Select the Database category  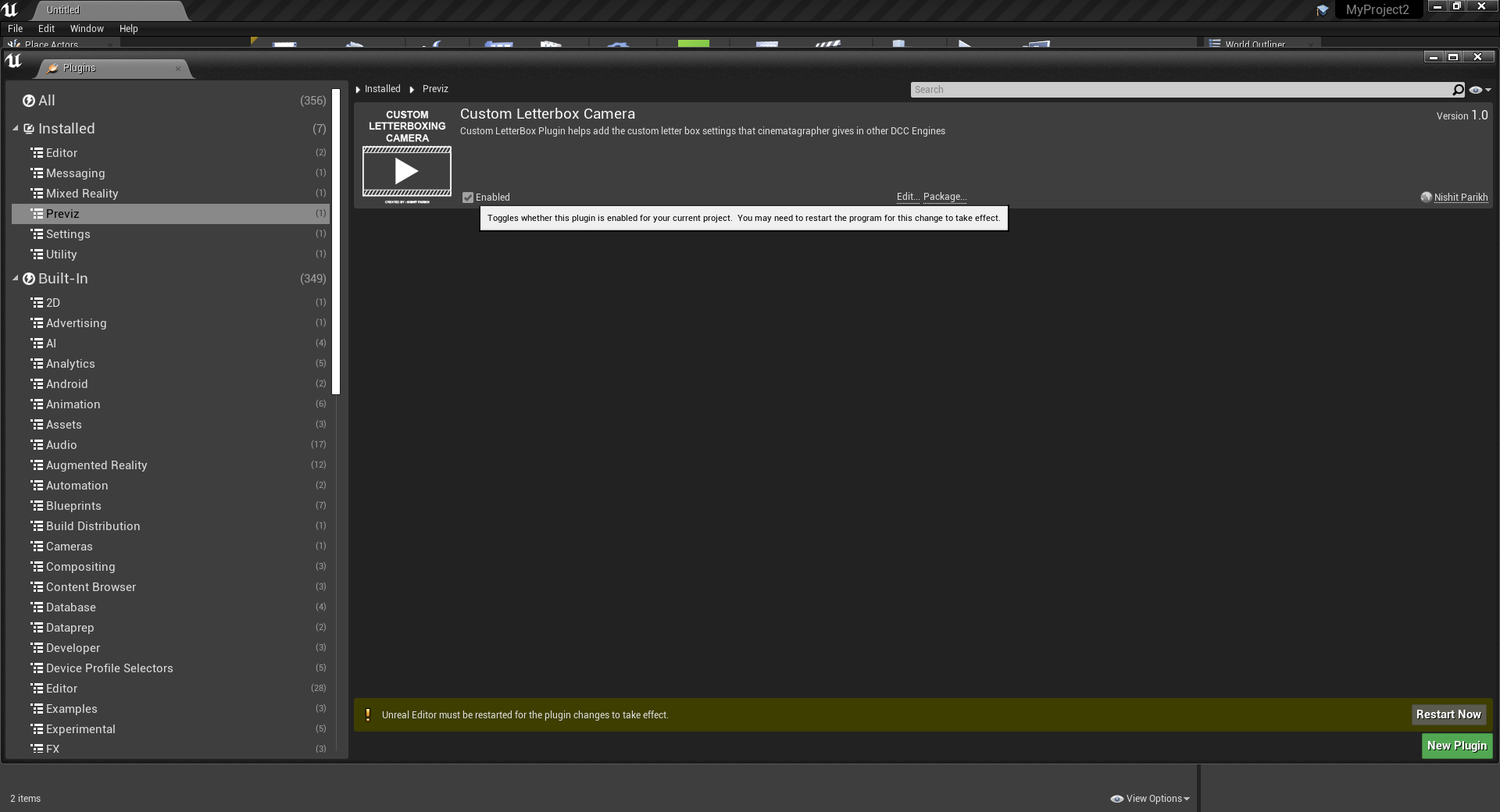click(x=170, y=607)
